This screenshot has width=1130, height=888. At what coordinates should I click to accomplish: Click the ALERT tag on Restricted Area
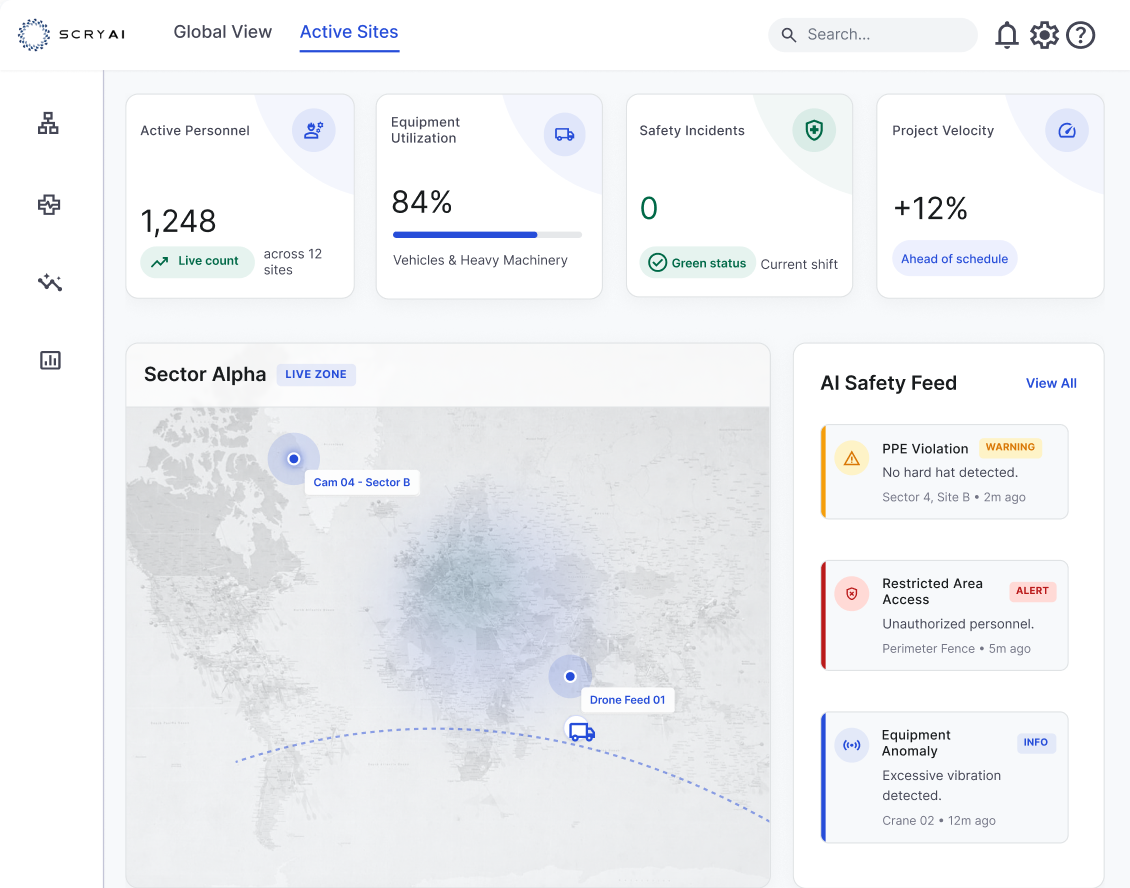[1032, 591]
